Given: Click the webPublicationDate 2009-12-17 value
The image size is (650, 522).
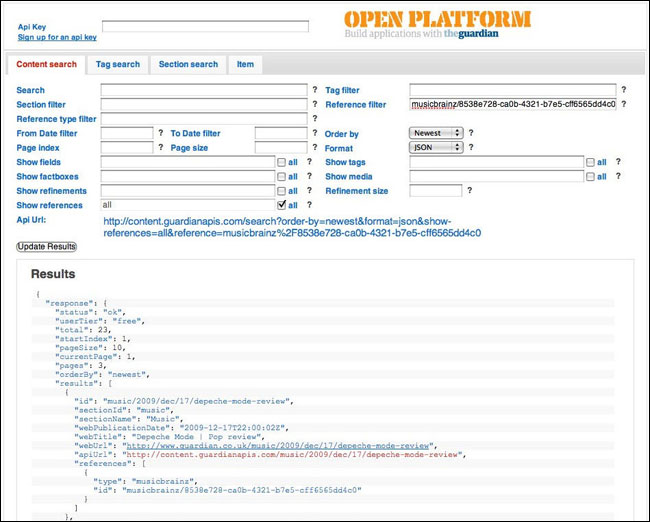Looking at the screenshot, I should (x=233, y=428).
